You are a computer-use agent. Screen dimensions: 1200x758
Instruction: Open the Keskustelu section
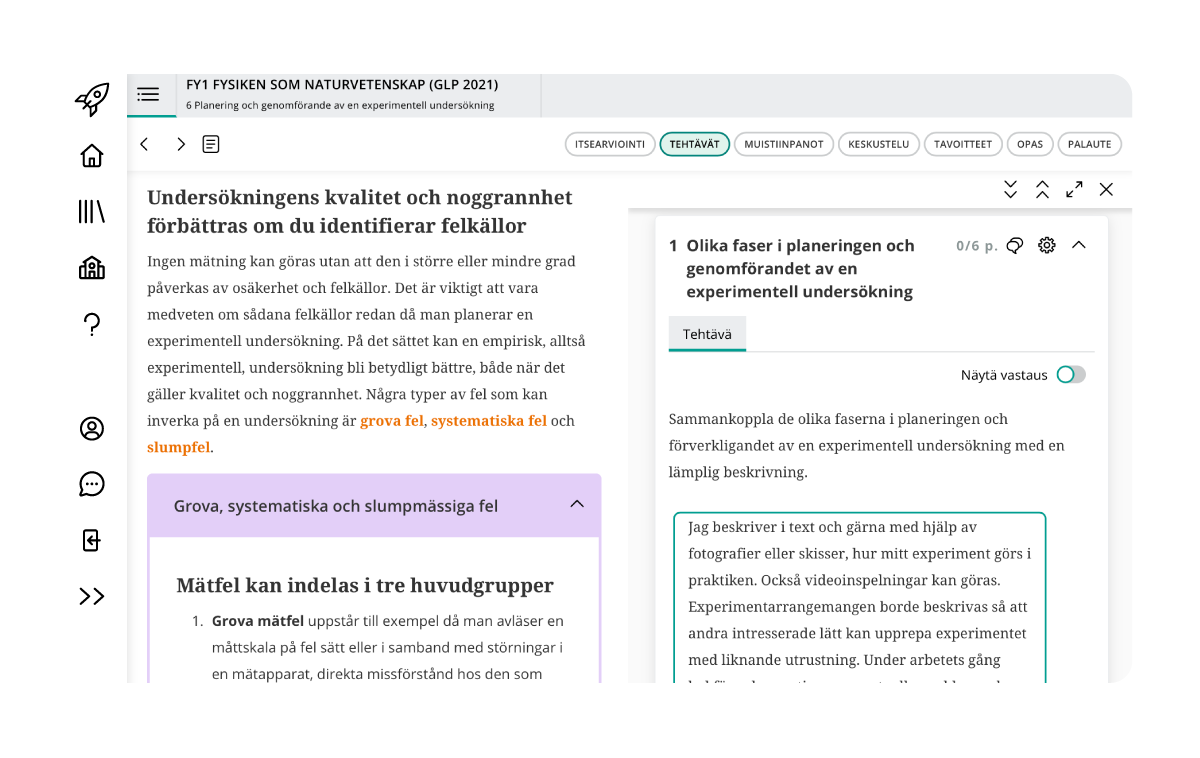[878, 144]
